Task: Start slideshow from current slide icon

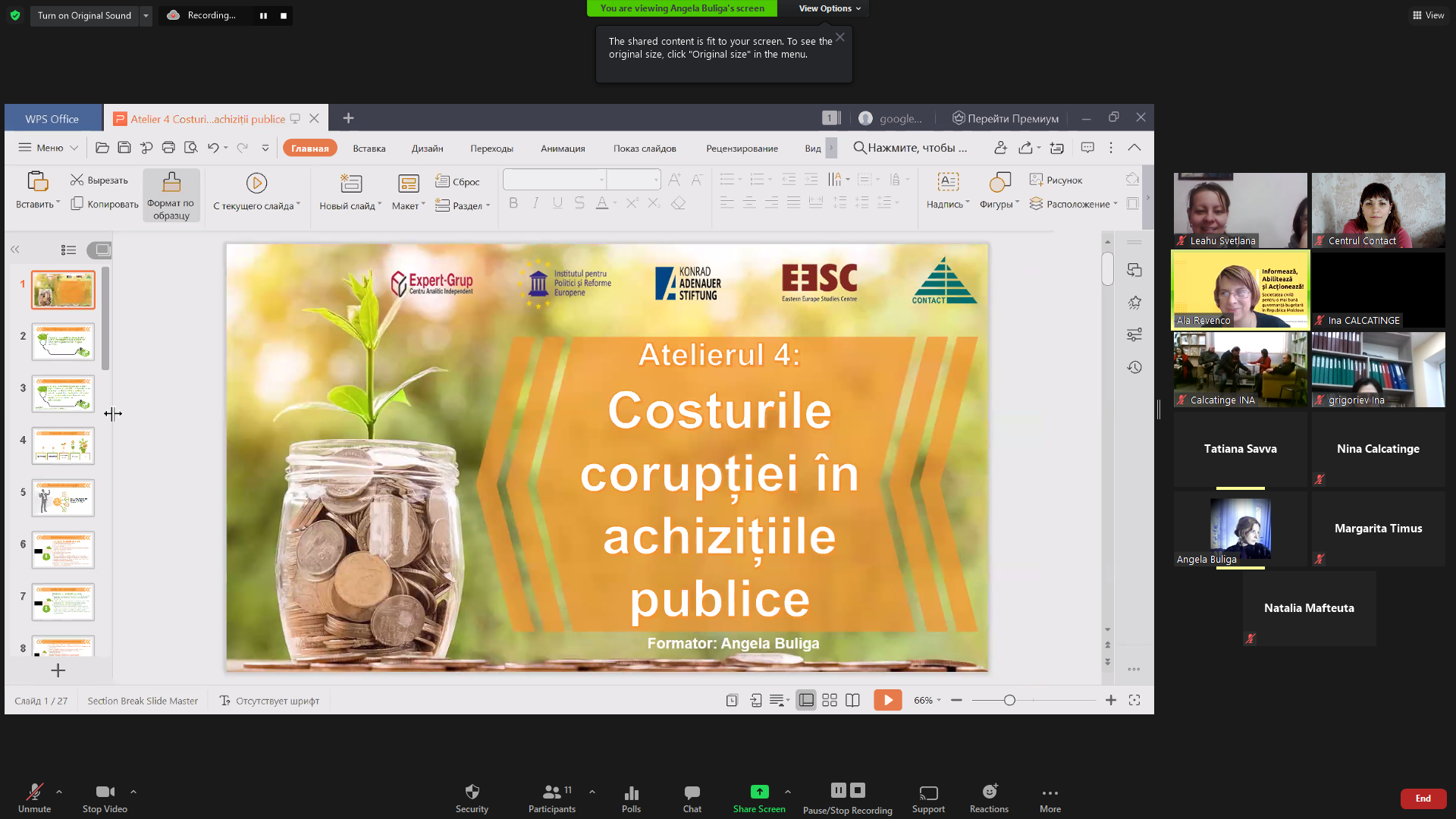Action: [x=256, y=183]
